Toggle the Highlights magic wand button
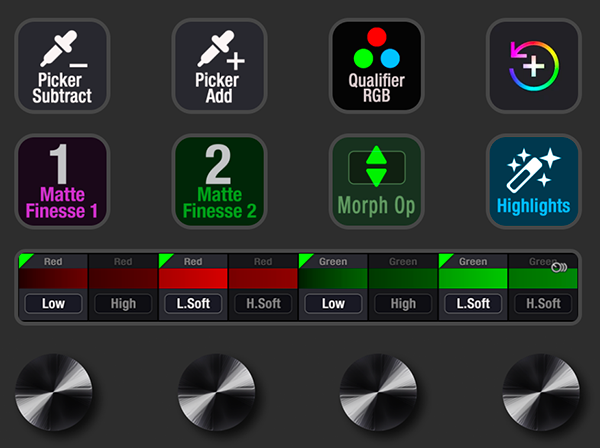Viewport: 600px width, 448px height. [534, 181]
